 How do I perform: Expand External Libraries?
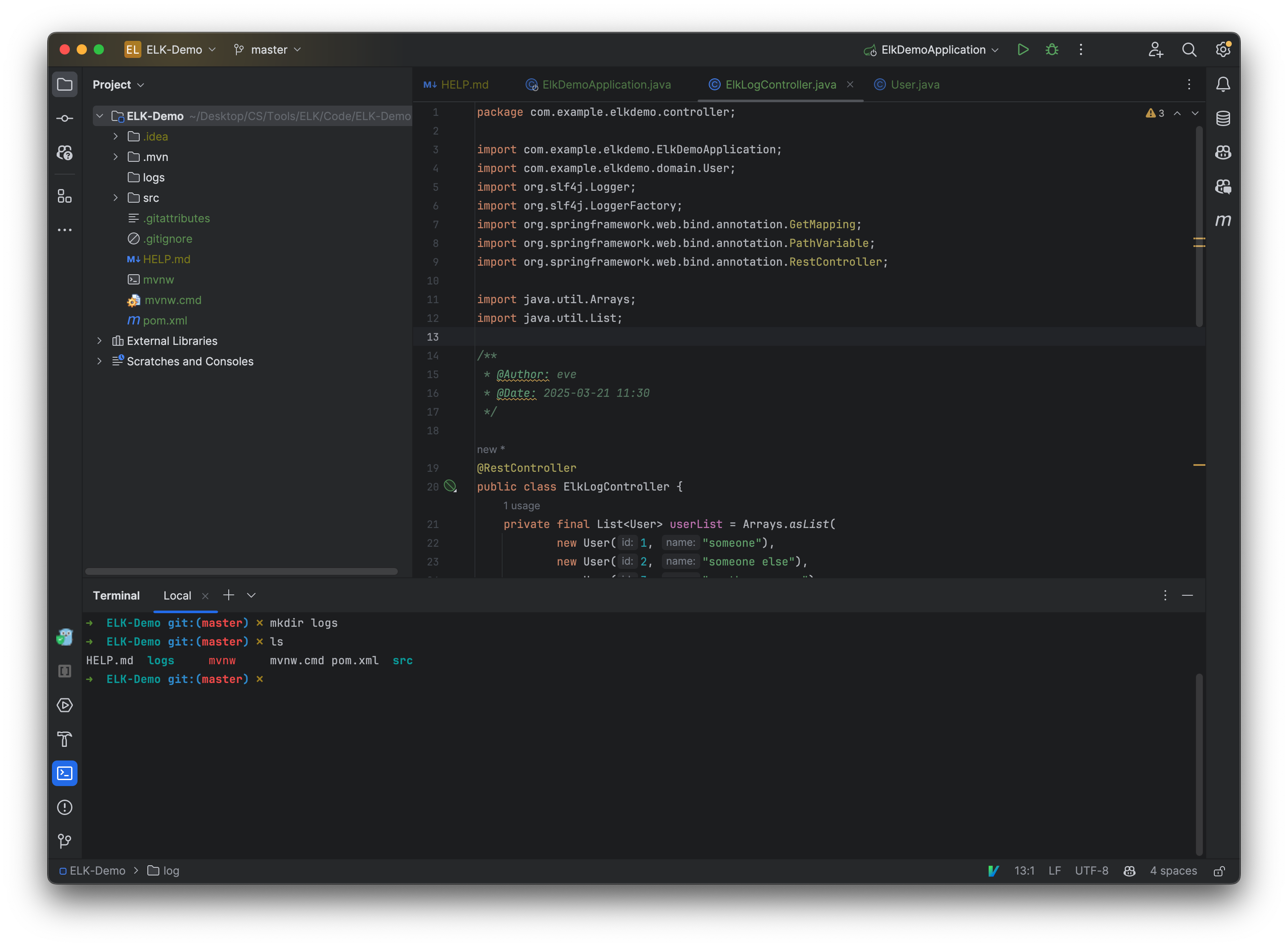click(x=99, y=341)
